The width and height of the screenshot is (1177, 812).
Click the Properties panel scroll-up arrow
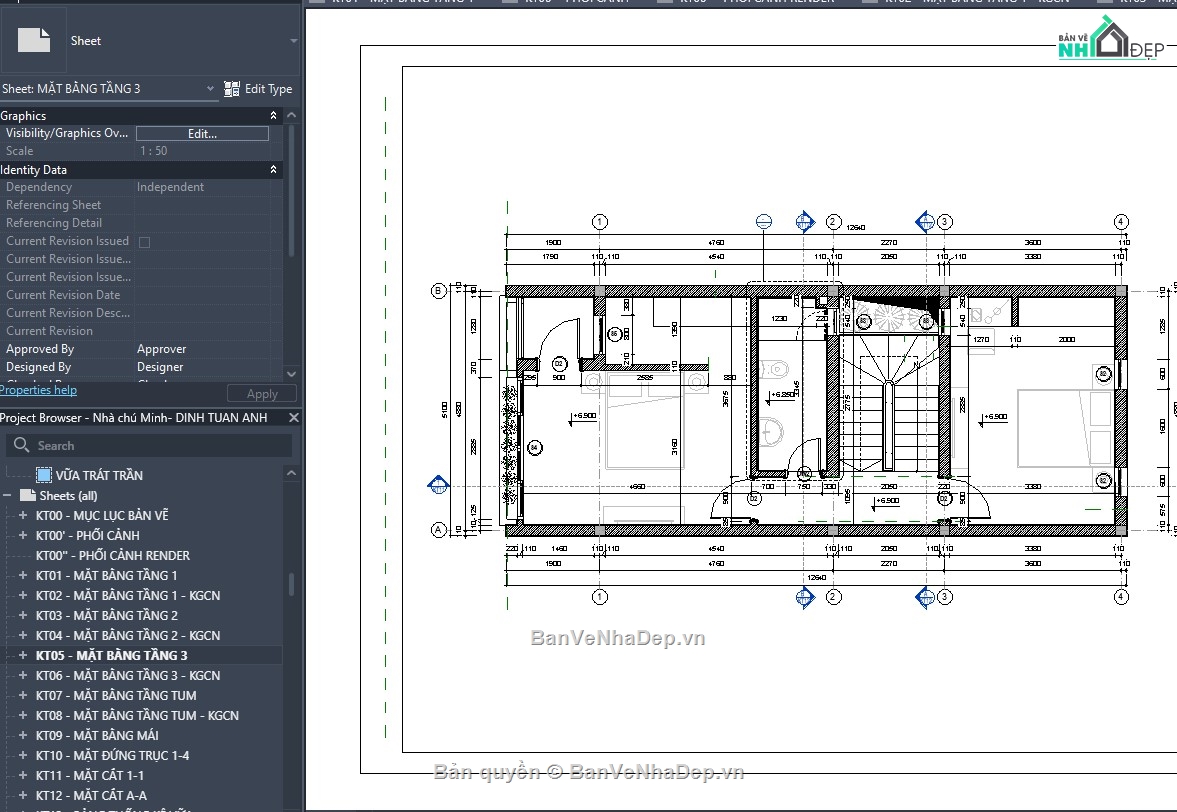(291, 116)
